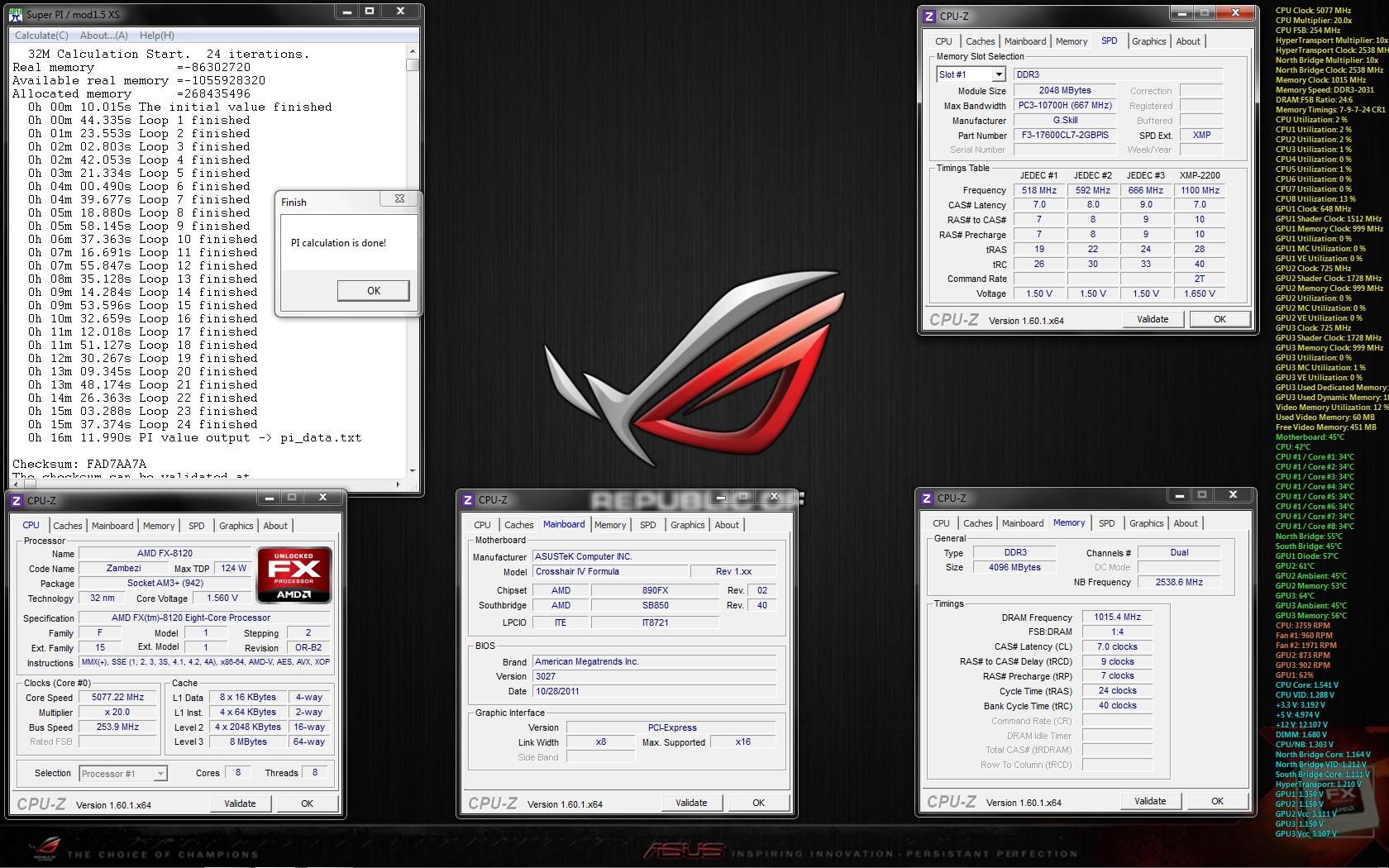The image size is (1389, 868).
Task: Open About menu in Super PI
Action: [x=104, y=36]
